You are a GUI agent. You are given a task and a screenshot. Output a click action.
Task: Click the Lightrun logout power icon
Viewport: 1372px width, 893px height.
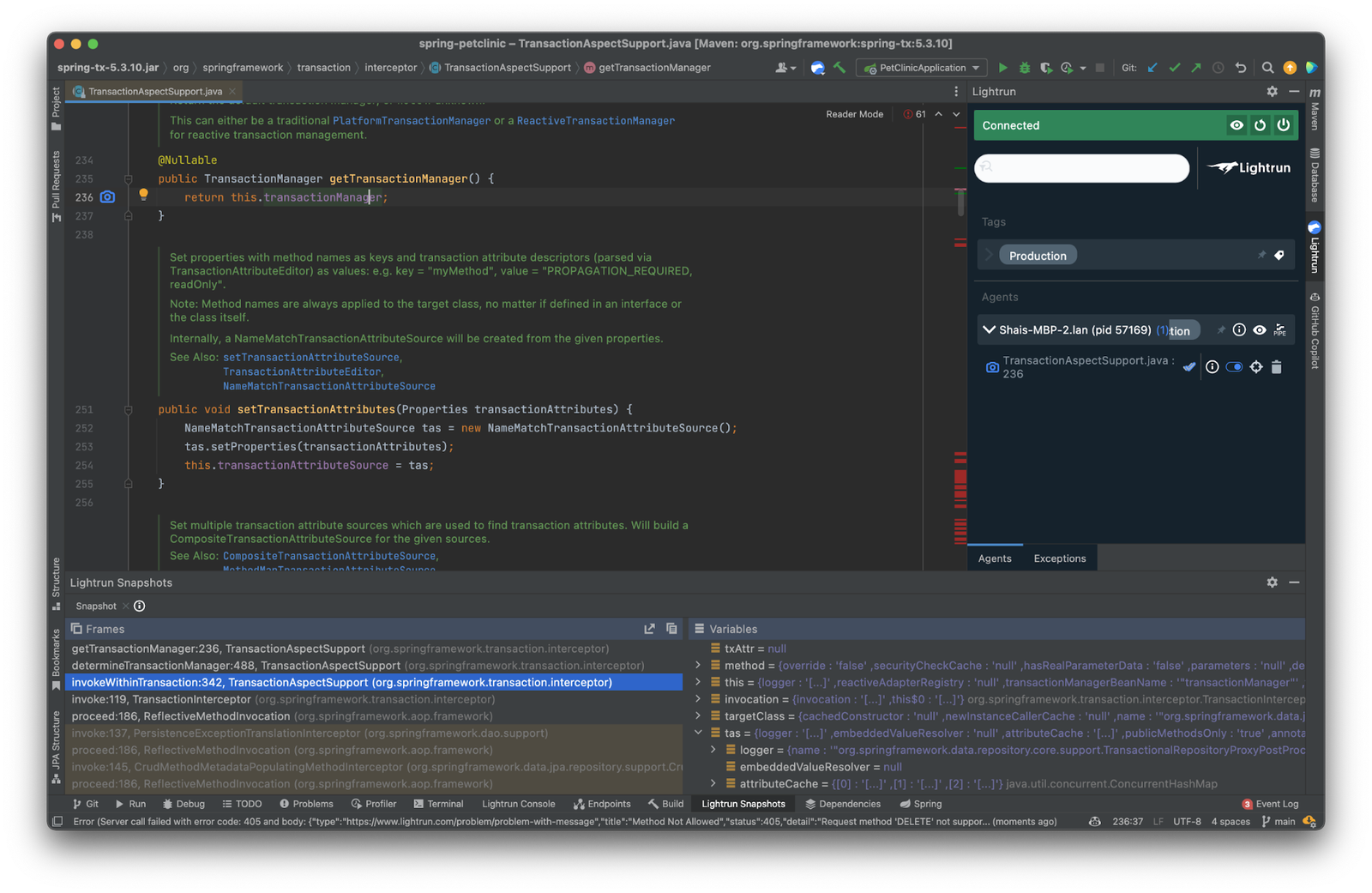pyautogui.click(x=1284, y=125)
